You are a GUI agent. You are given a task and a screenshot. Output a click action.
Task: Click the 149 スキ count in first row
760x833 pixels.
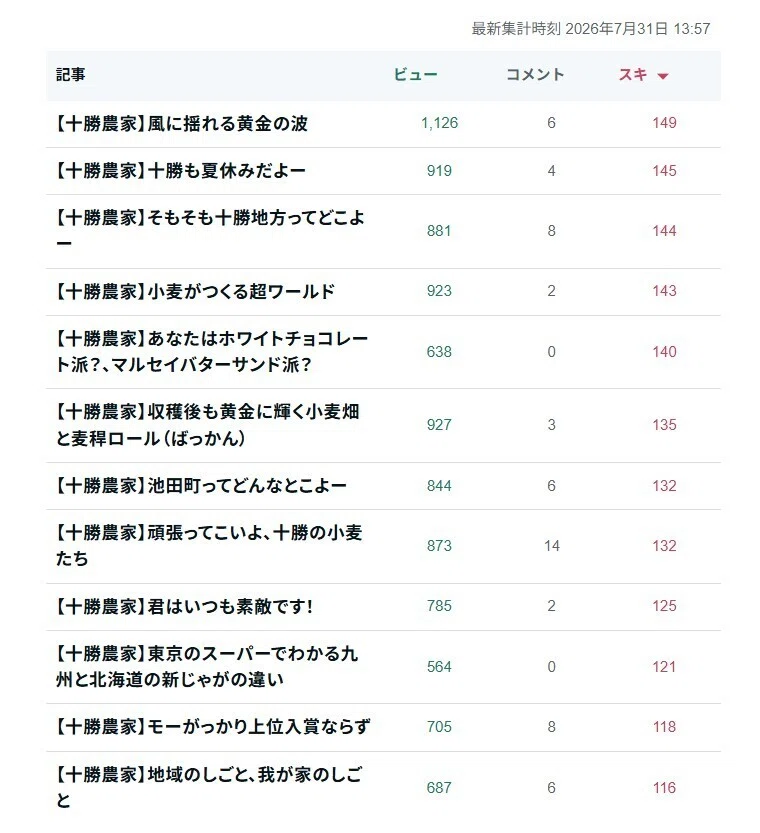click(664, 123)
